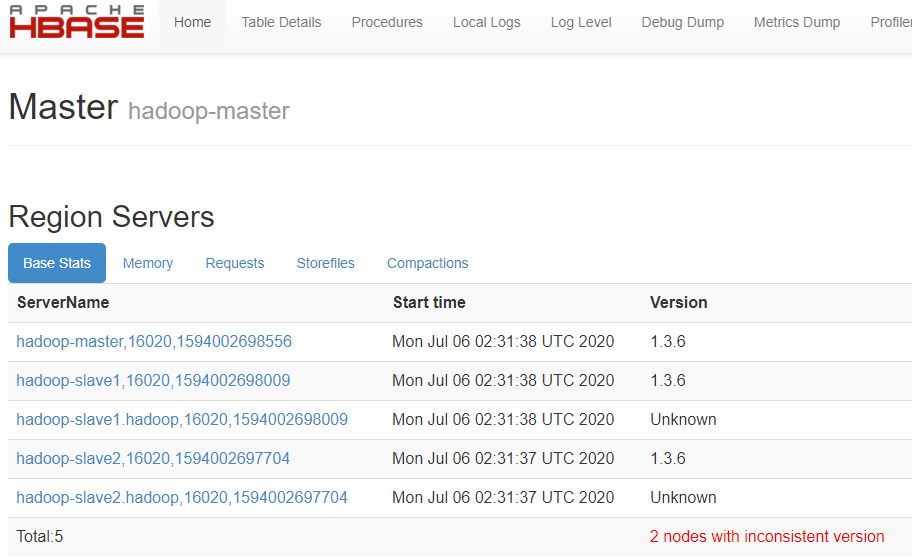Click start time of hadoop-slave2,16020 row

[503, 458]
